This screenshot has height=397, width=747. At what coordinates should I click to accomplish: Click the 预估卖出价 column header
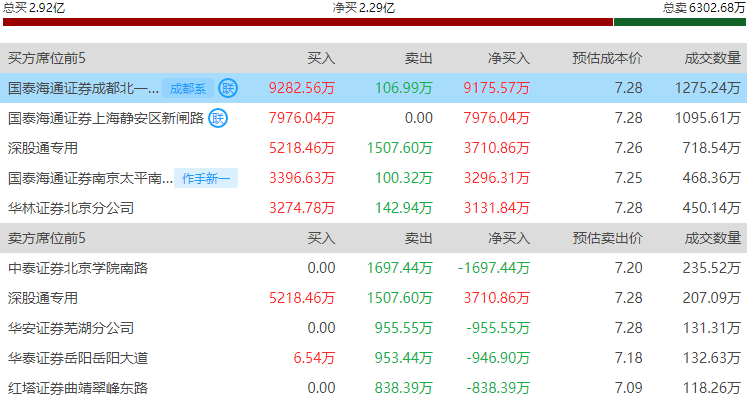click(x=607, y=238)
